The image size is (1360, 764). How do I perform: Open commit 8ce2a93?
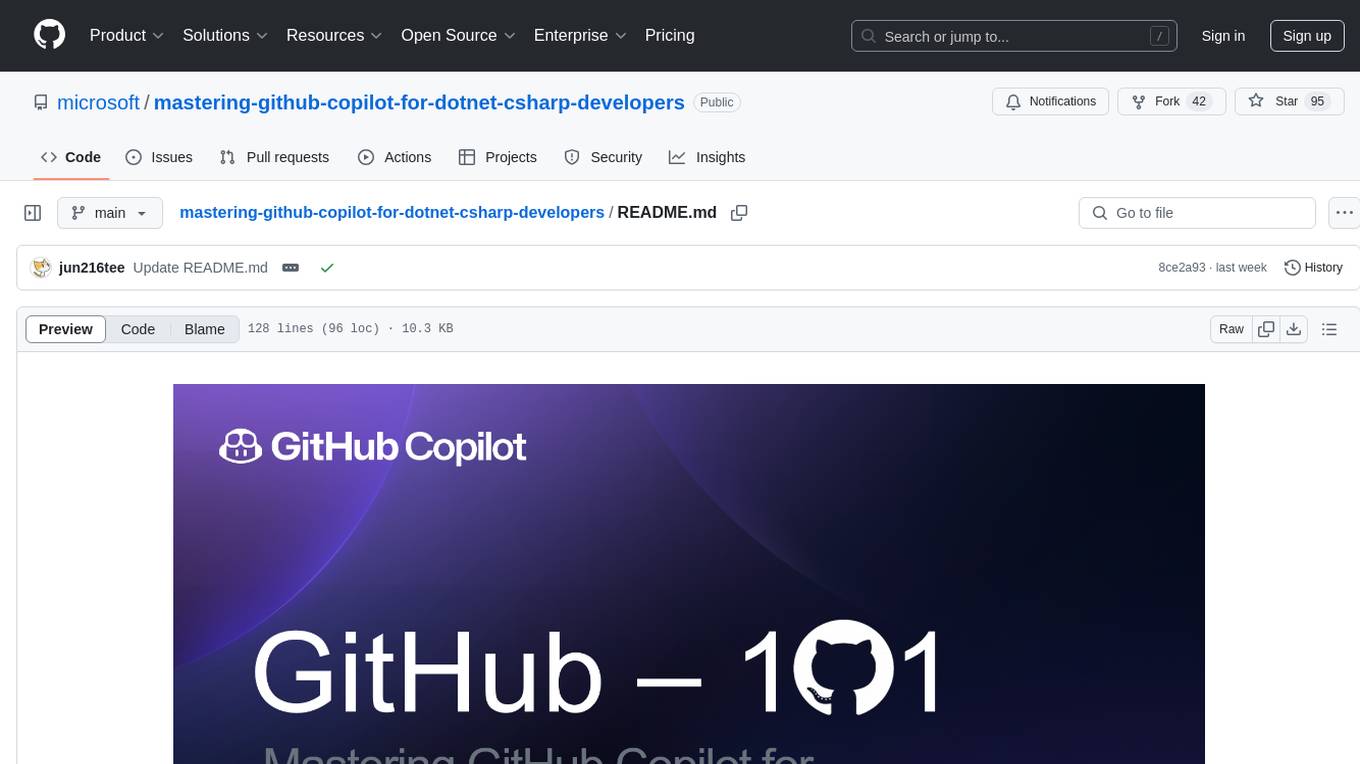point(1182,267)
